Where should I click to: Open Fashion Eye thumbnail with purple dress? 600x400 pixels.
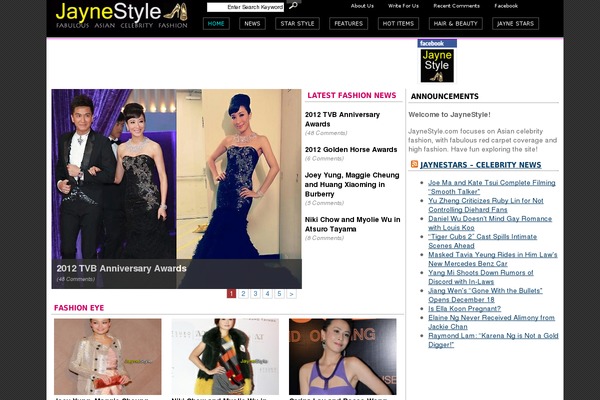(x=342, y=356)
